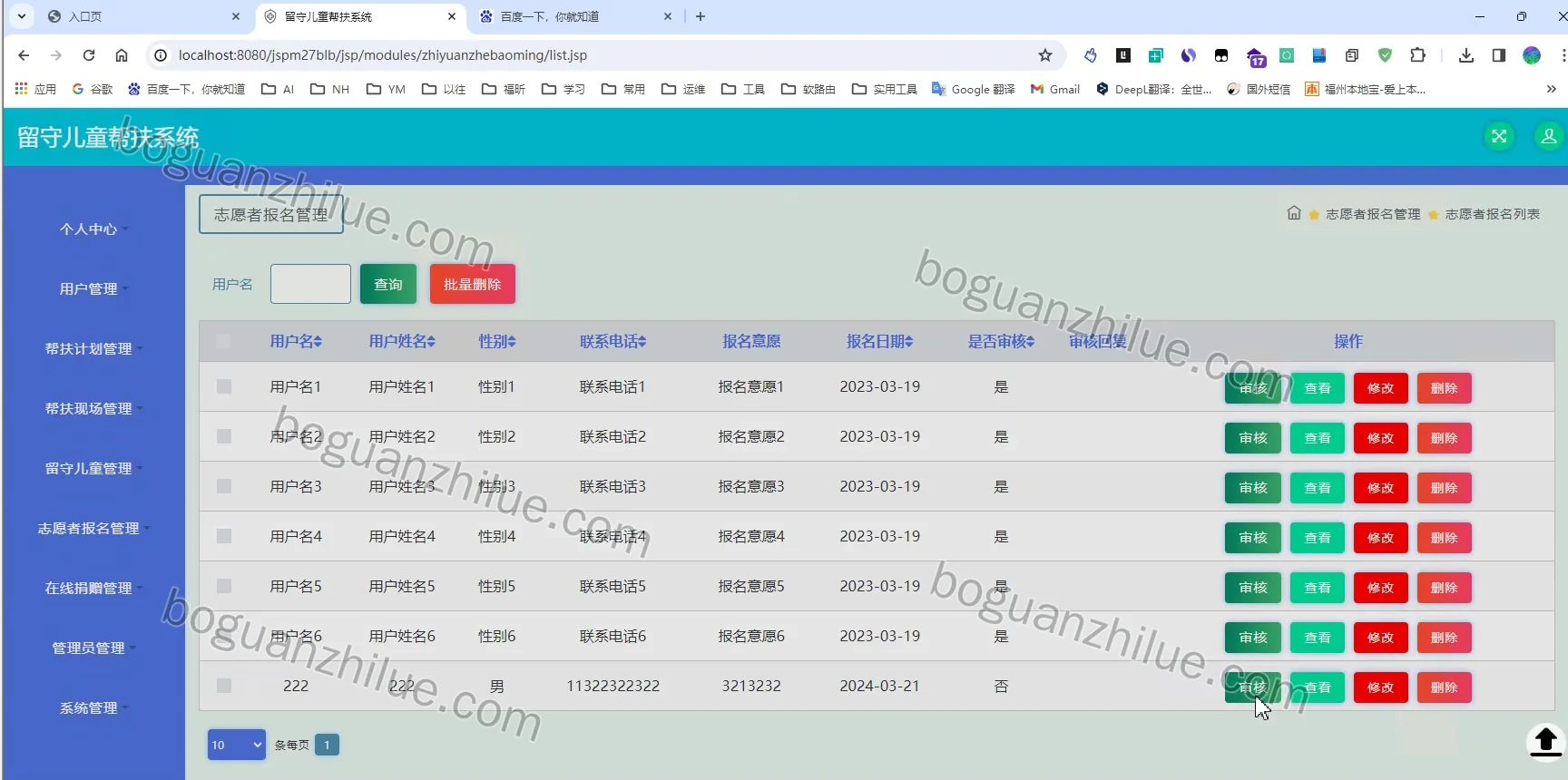Click 查看 button for 用户名6 row
This screenshot has height=780, width=1568.
click(x=1318, y=638)
